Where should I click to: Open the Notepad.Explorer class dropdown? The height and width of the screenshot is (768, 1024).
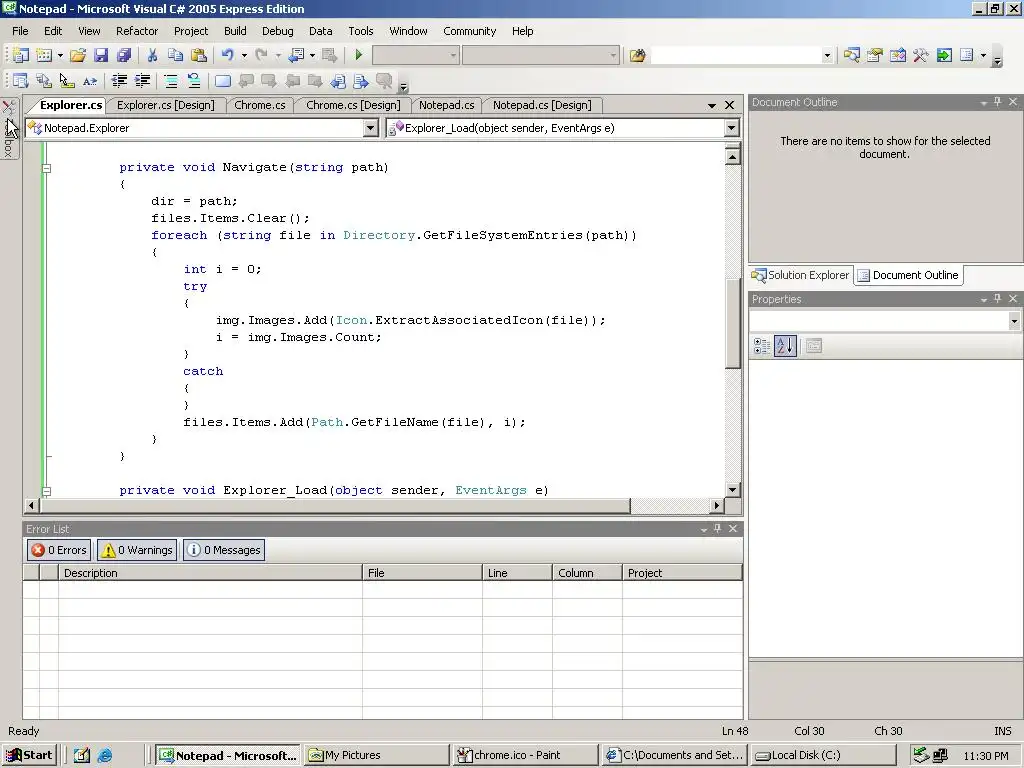[x=370, y=128]
